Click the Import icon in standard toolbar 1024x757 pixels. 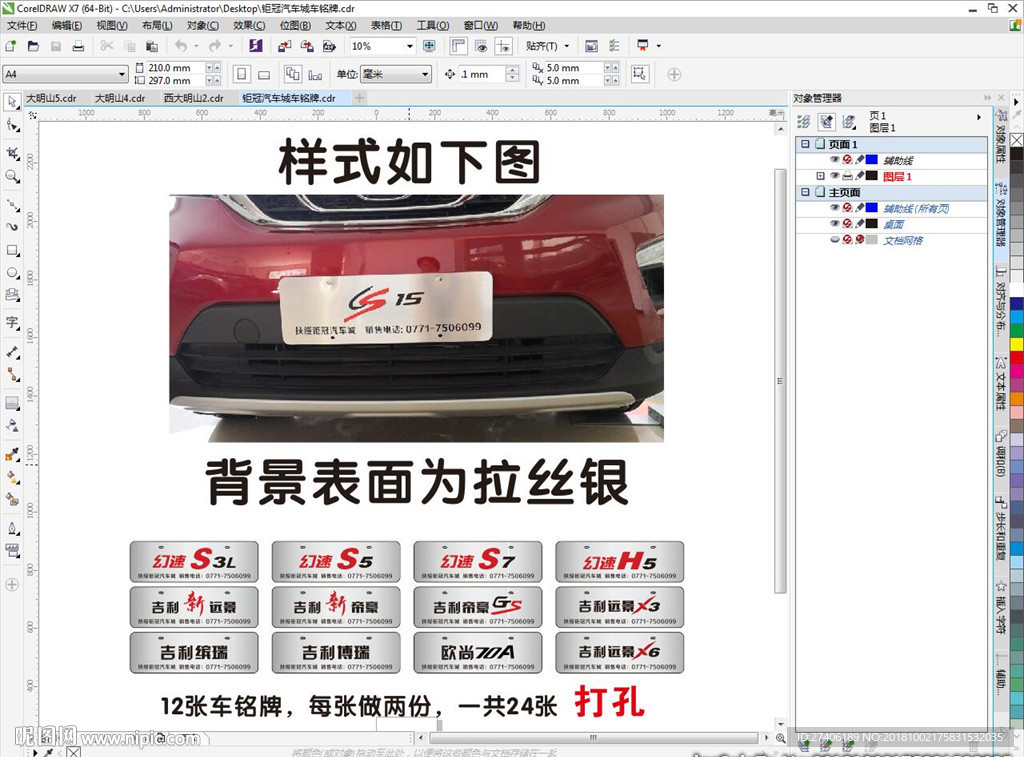pos(284,46)
